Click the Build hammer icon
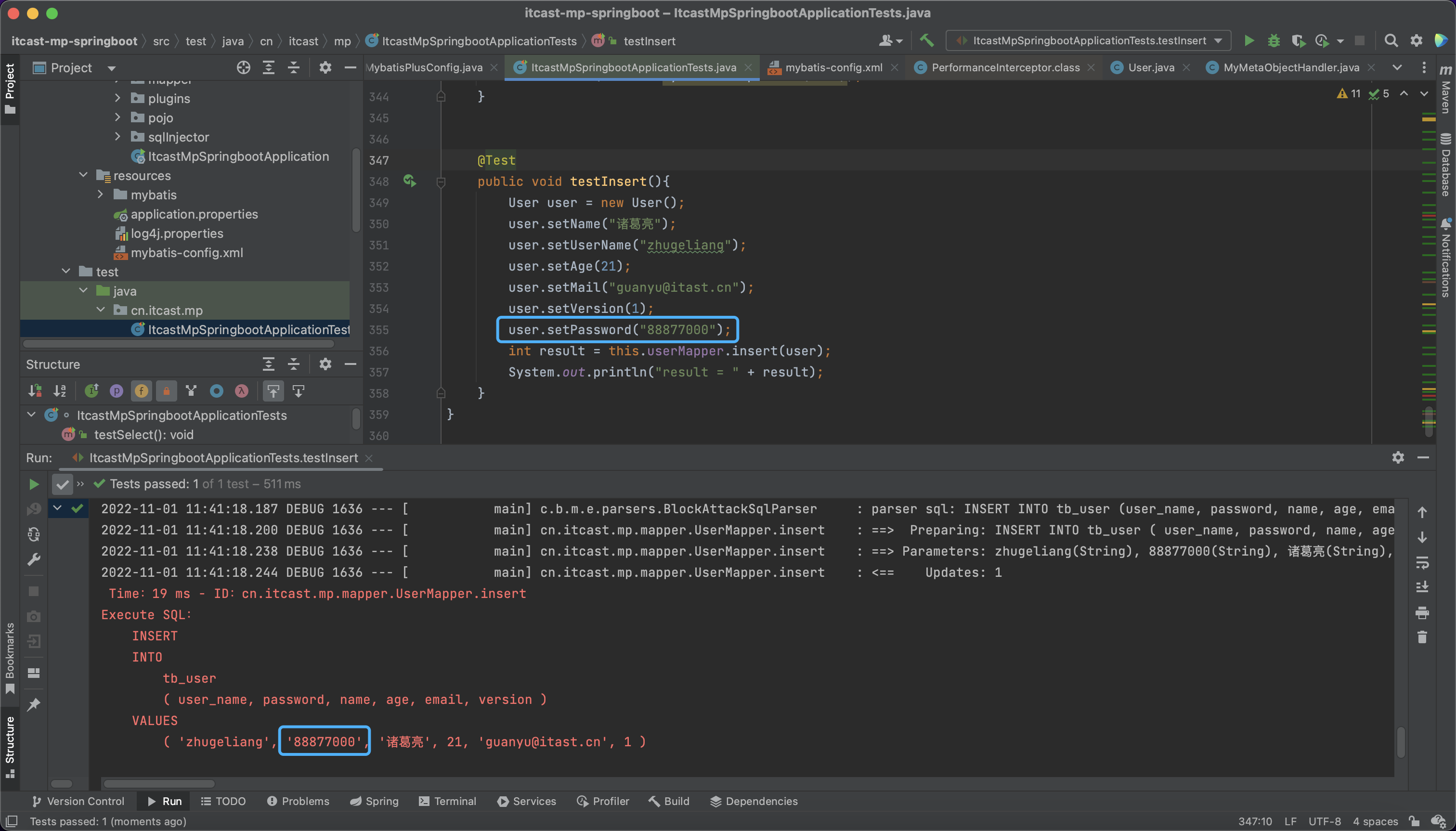The width and height of the screenshot is (1456, 831). click(x=926, y=40)
